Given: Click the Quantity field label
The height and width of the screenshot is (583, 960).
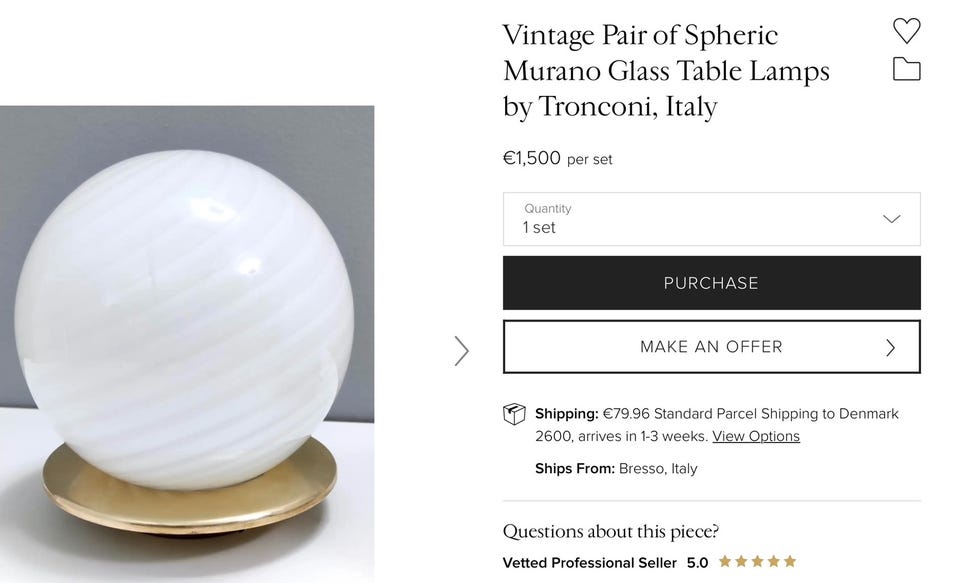Looking at the screenshot, I should click(547, 208).
